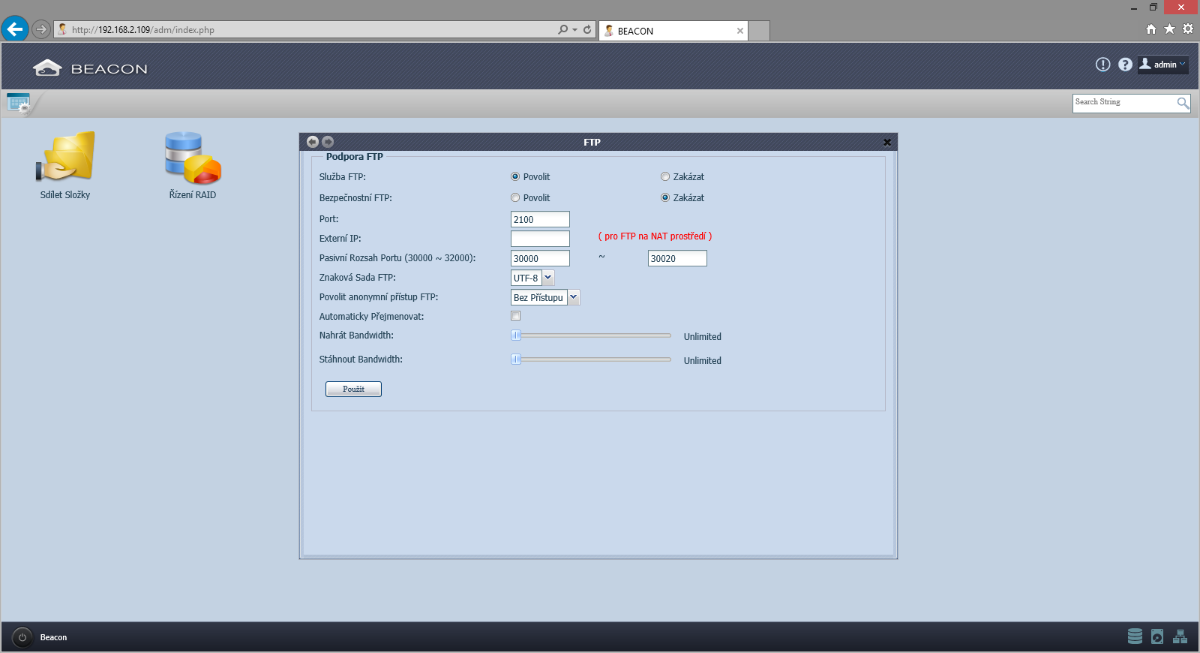Select Povolit for Bezpečnostní FTP

516,198
